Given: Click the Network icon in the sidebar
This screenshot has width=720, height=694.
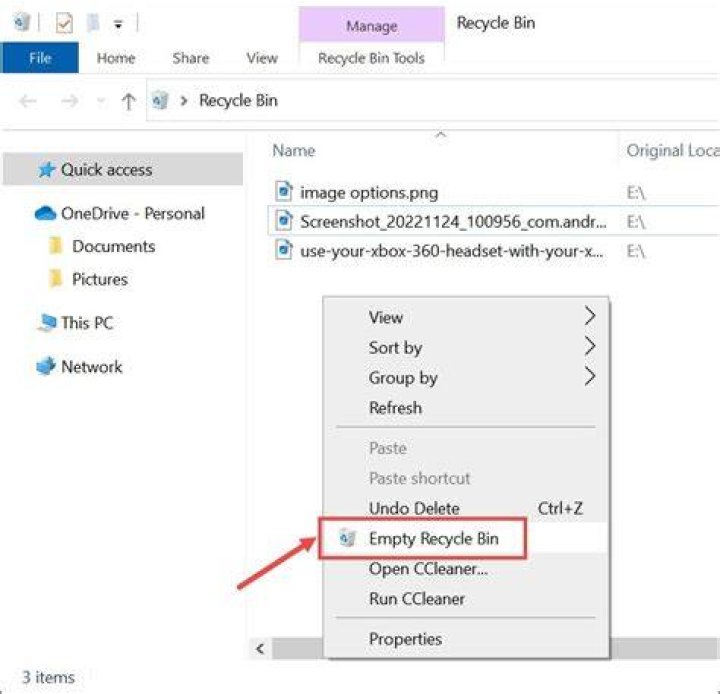Looking at the screenshot, I should 46,366.
